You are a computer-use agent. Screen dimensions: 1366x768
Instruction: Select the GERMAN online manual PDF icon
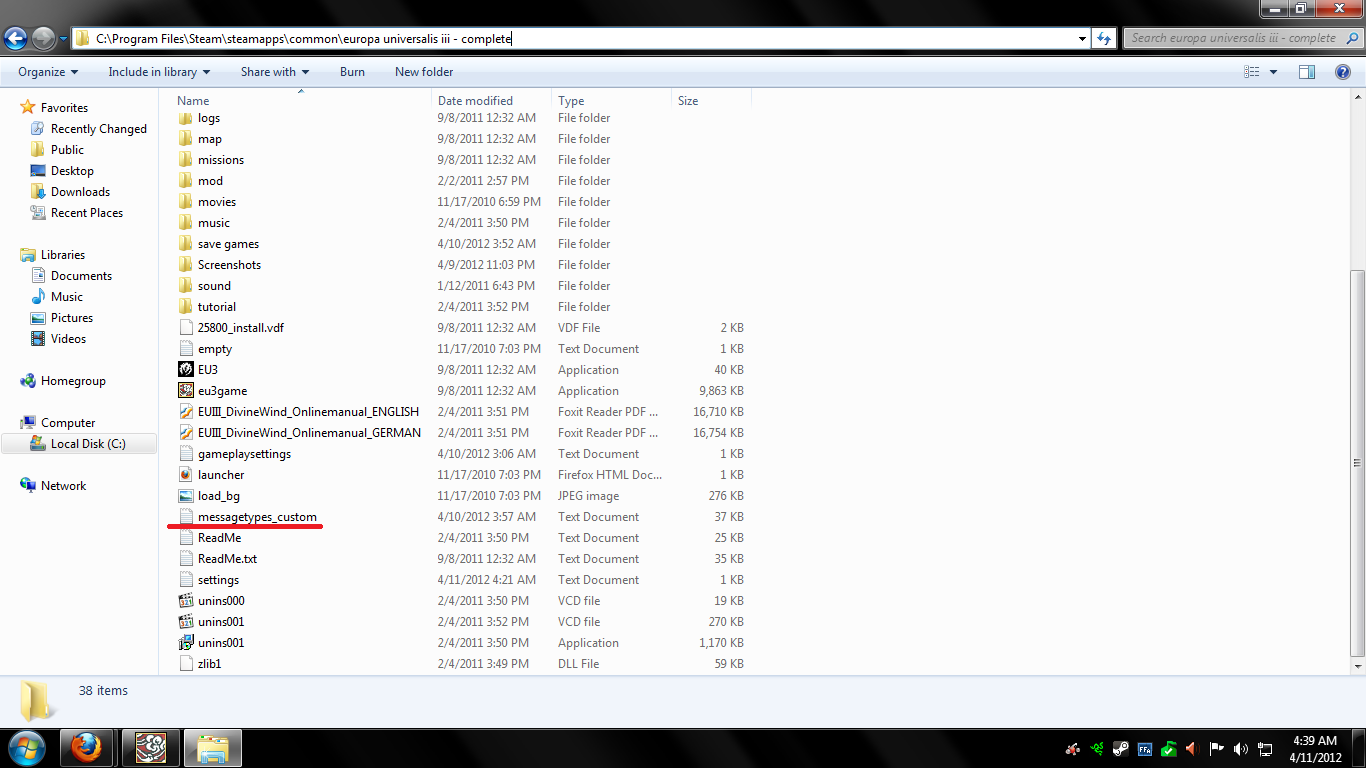[x=185, y=433]
